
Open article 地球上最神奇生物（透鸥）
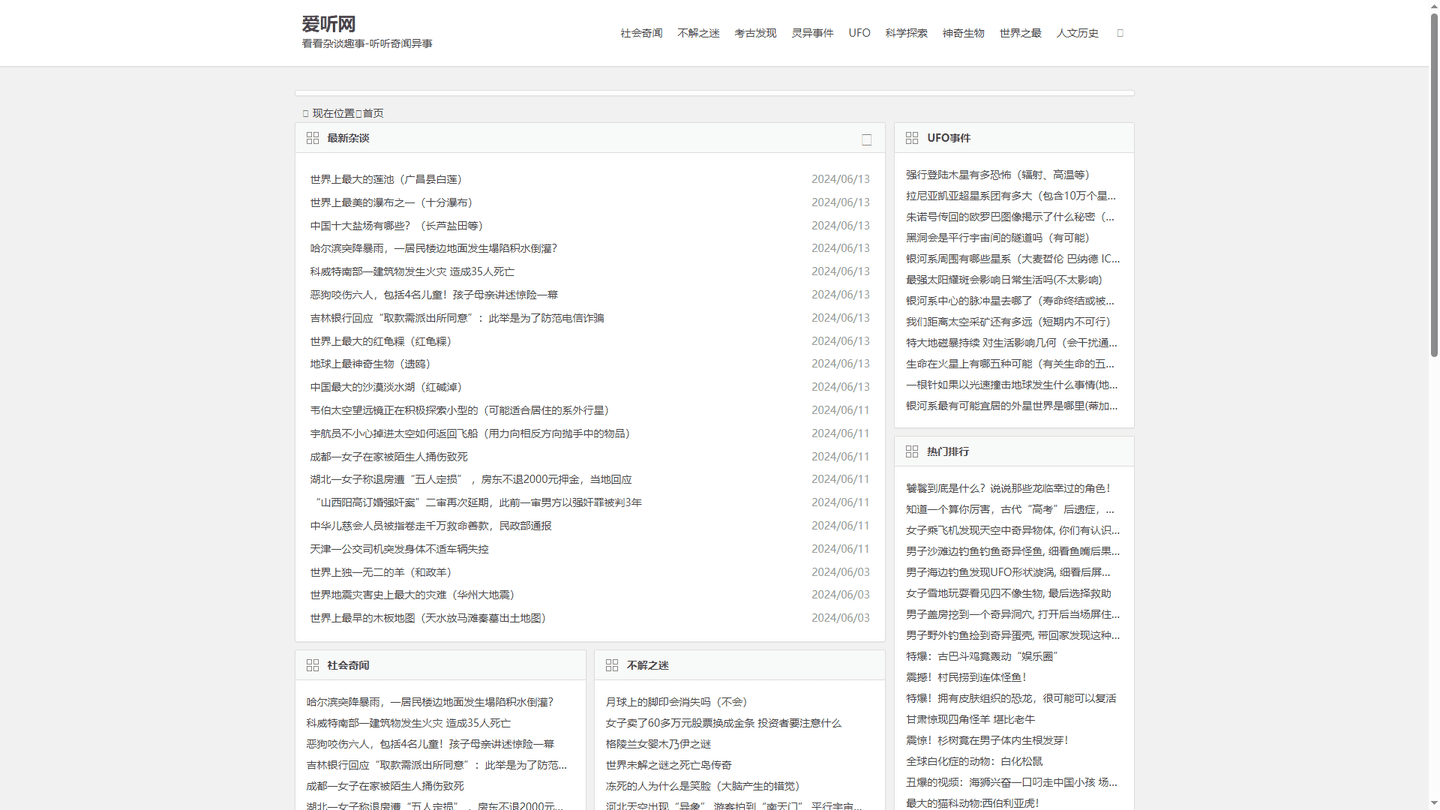pyautogui.click(x=370, y=364)
